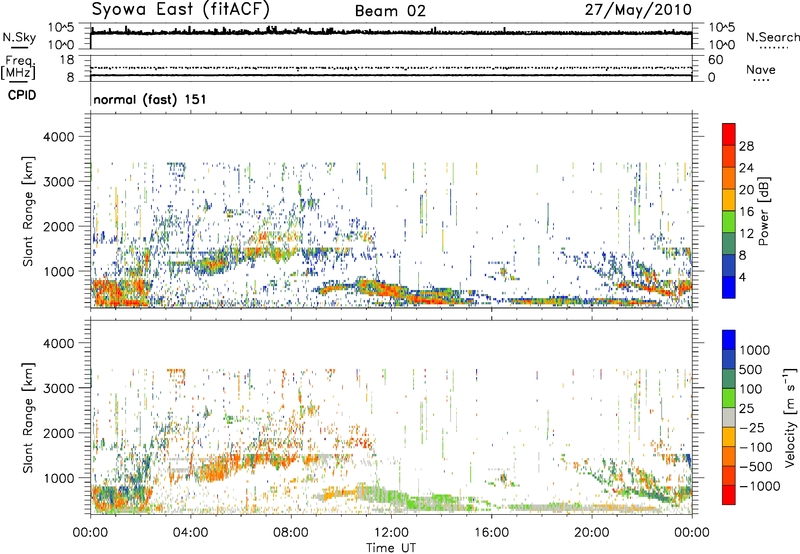The height and width of the screenshot is (554, 800).
Task: Click the 'Freq. [MHz]' axis label
Action: 19,68
